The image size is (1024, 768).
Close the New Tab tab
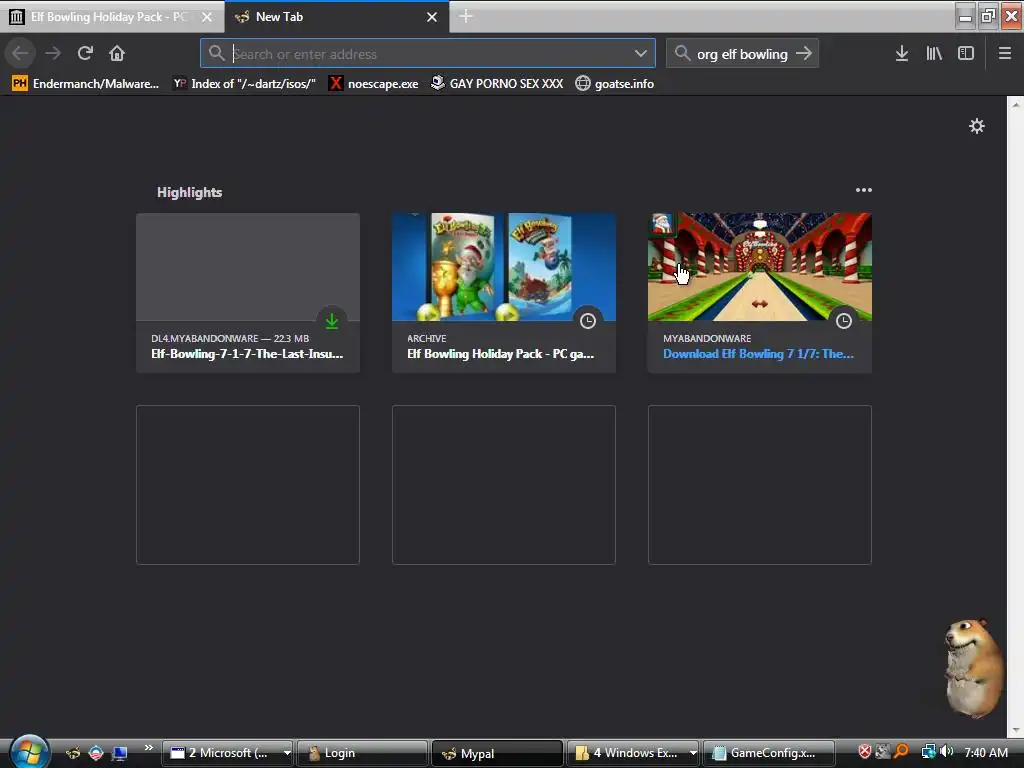click(x=432, y=17)
